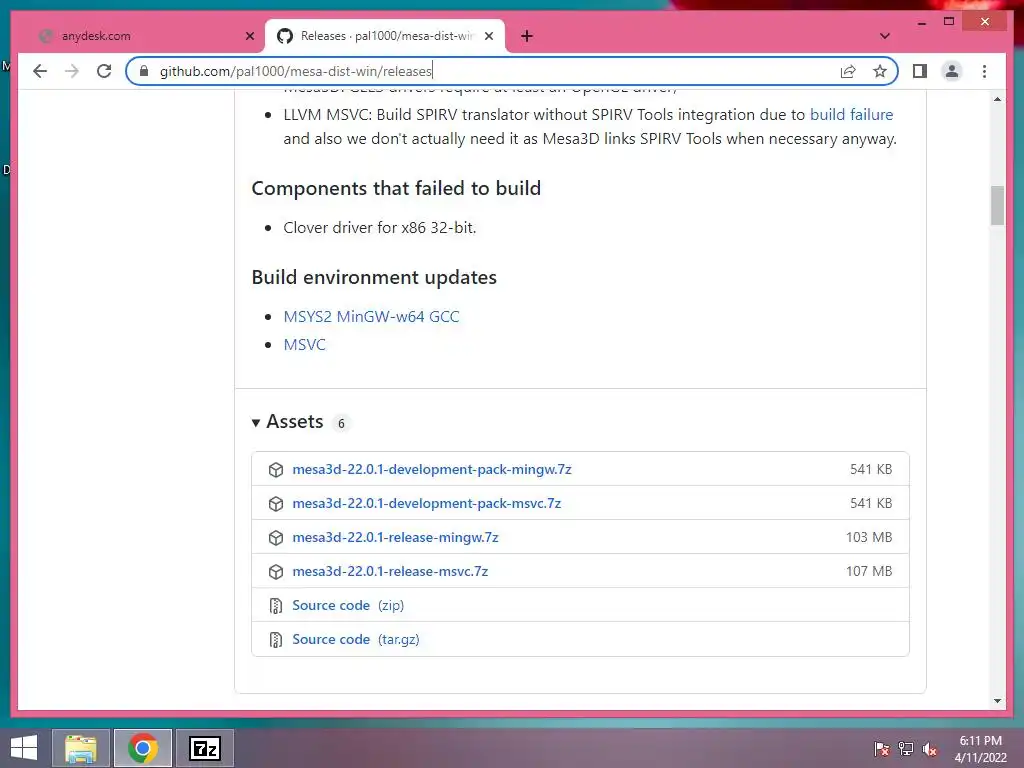Click the Chrome taskbar icon
This screenshot has width=1024, height=768.
[143, 748]
